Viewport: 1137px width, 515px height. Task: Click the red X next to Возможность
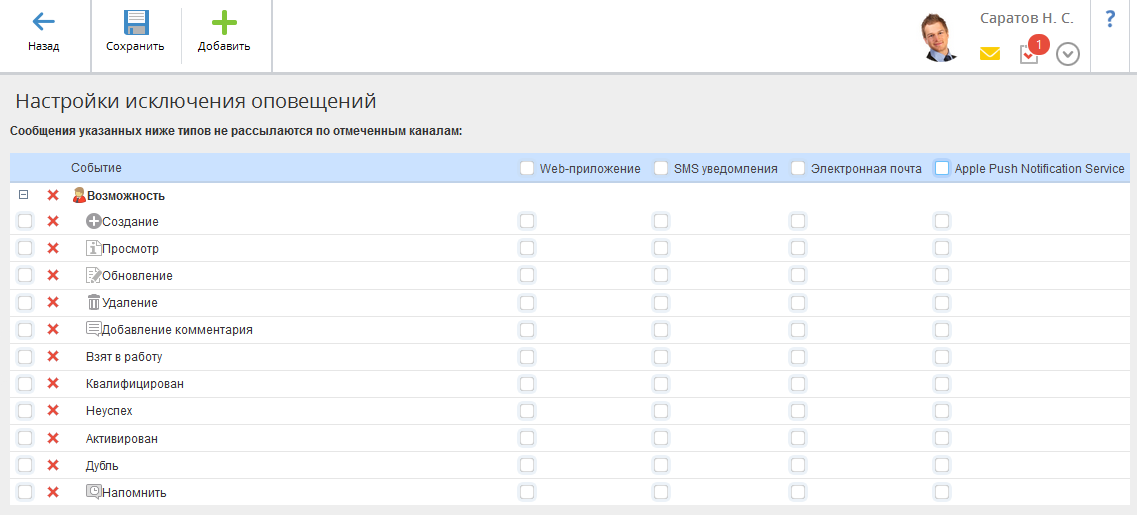tap(53, 194)
